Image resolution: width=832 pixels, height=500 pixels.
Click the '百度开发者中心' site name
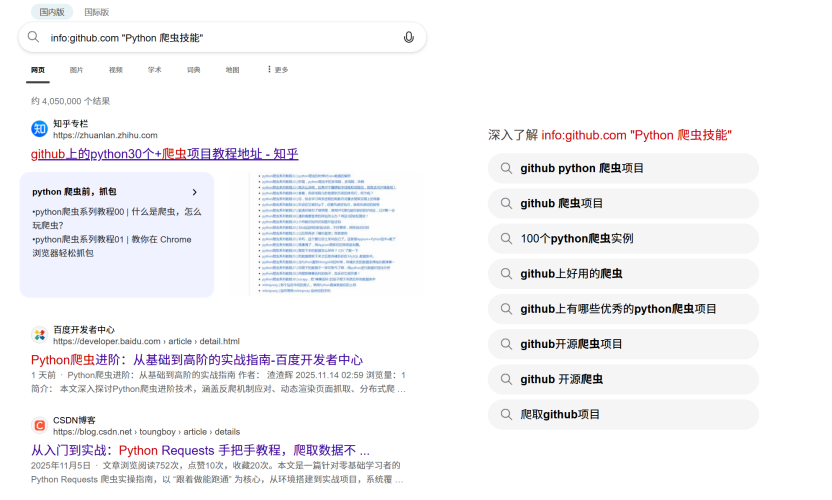pyautogui.click(x=84, y=330)
